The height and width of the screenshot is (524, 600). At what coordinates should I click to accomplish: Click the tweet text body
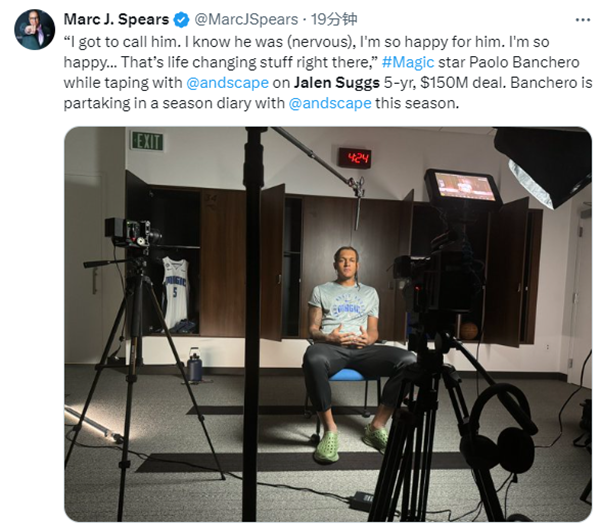328,72
